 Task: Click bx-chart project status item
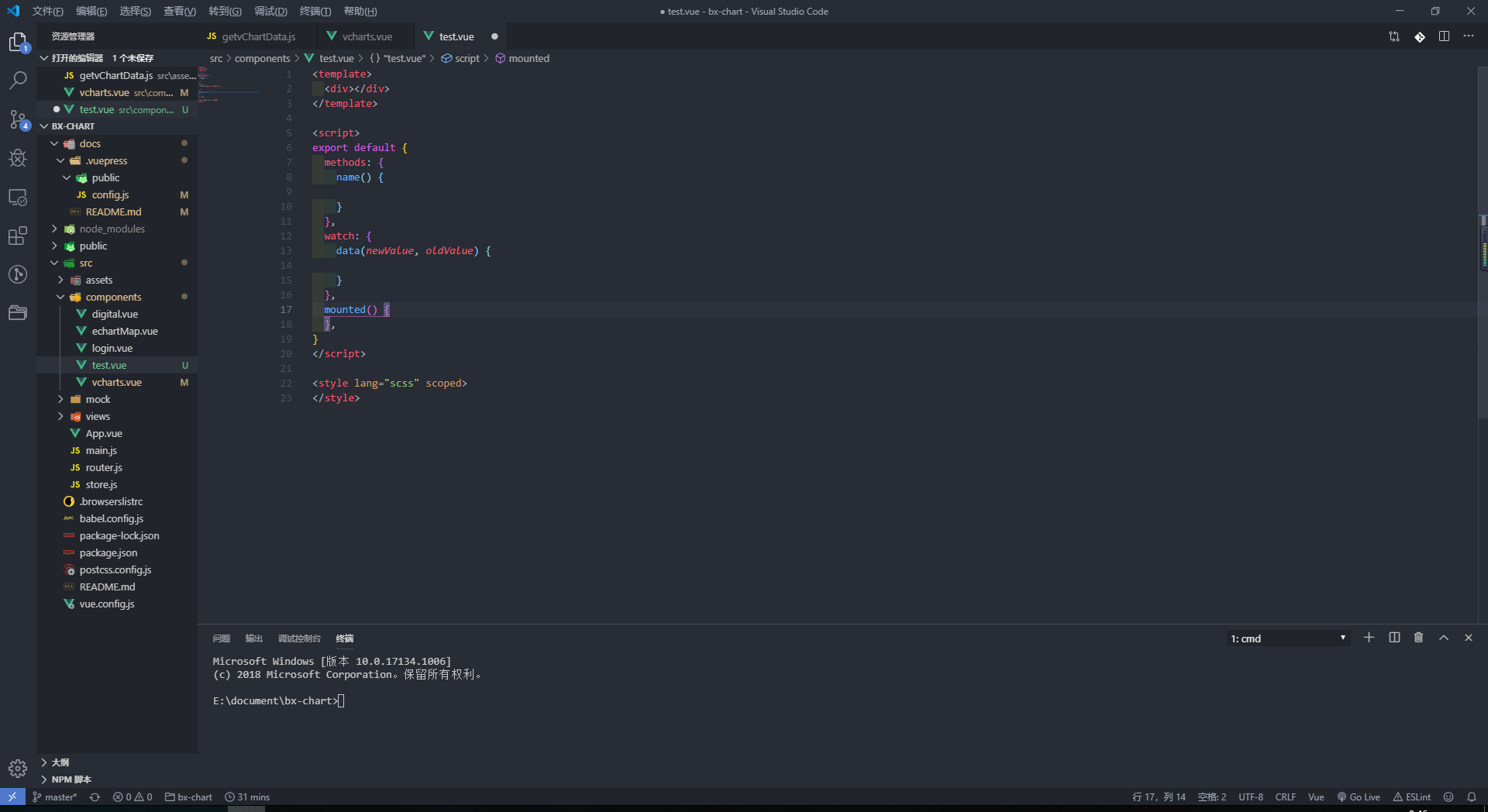pos(188,797)
